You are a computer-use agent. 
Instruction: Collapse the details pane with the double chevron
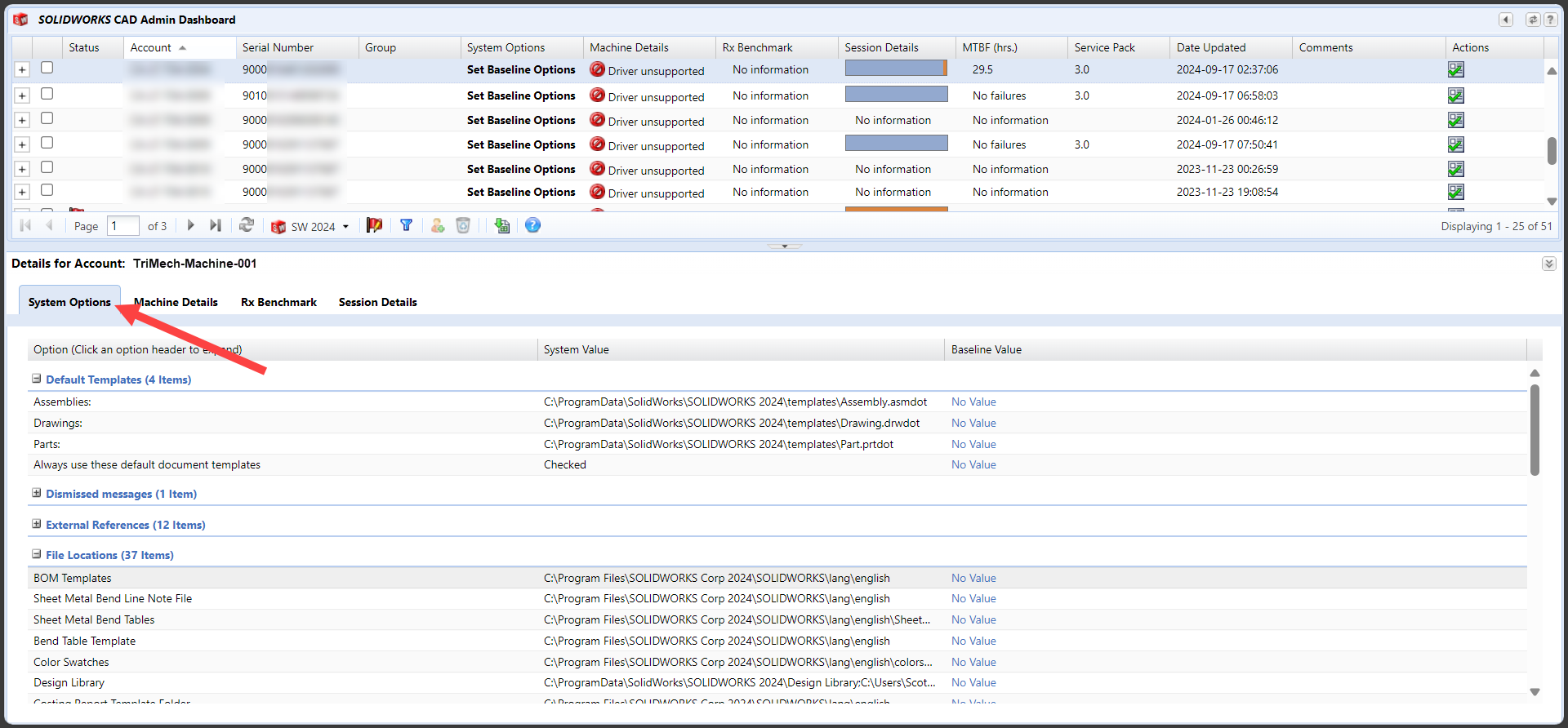pyautogui.click(x=1549, y=264)
